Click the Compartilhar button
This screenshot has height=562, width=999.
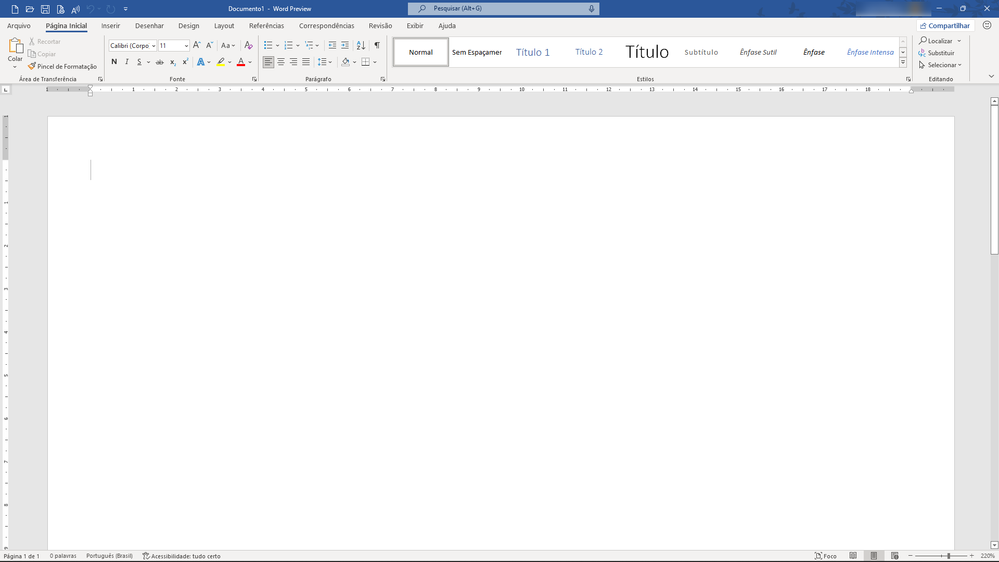[945, 26]
